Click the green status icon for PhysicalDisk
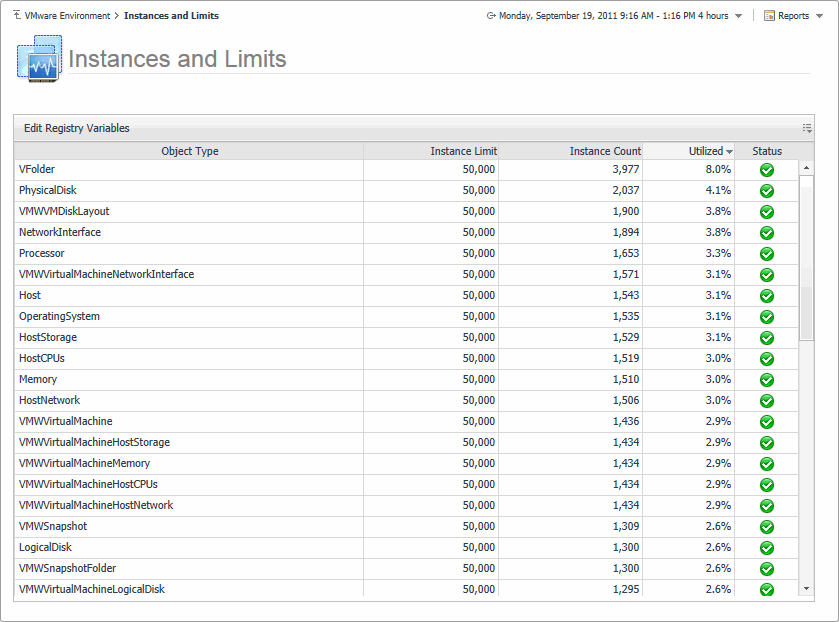Viewport: 839px width, 622px height. (x=767, y=191)
